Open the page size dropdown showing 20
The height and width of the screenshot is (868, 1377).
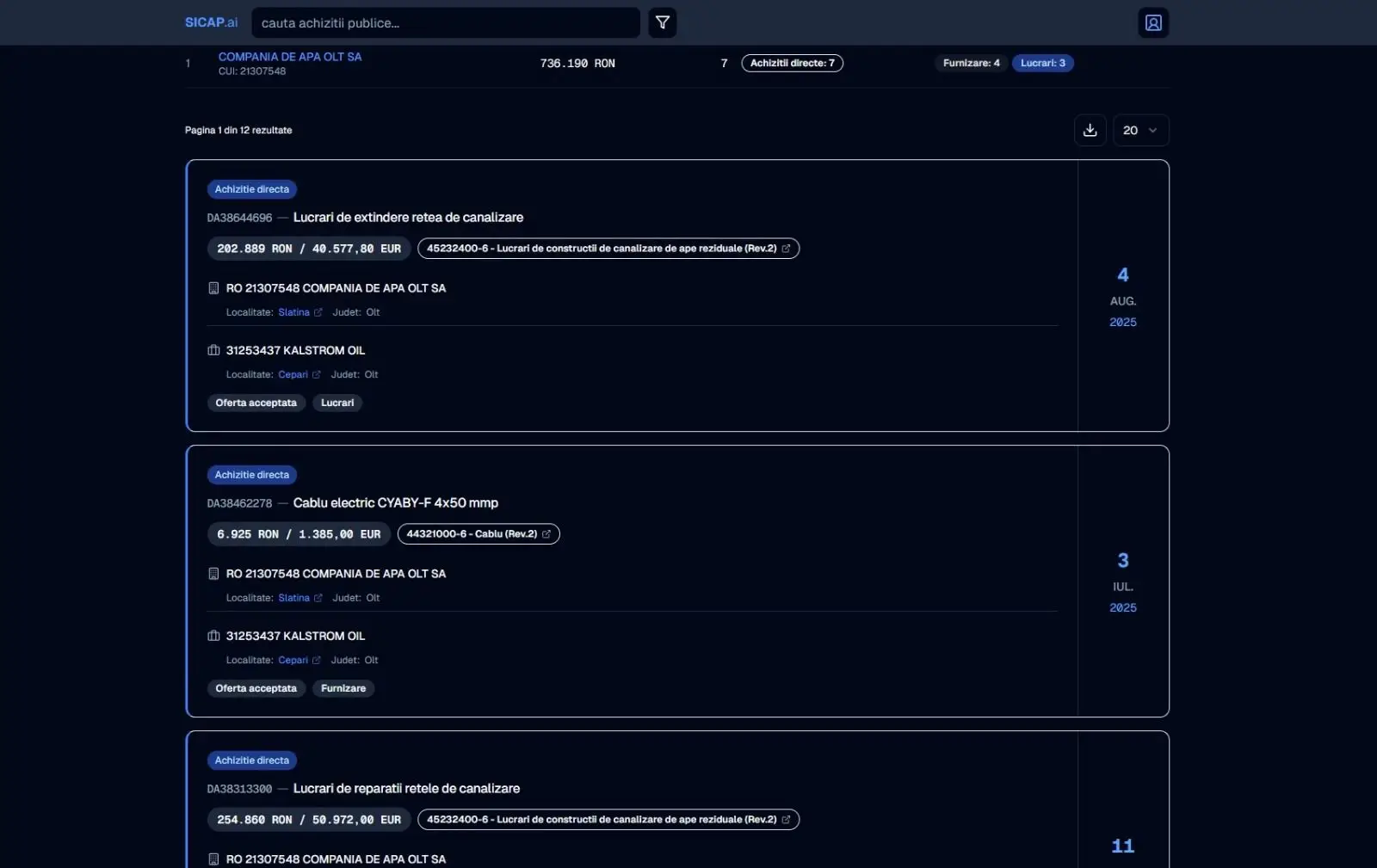tap(1140, 130)
